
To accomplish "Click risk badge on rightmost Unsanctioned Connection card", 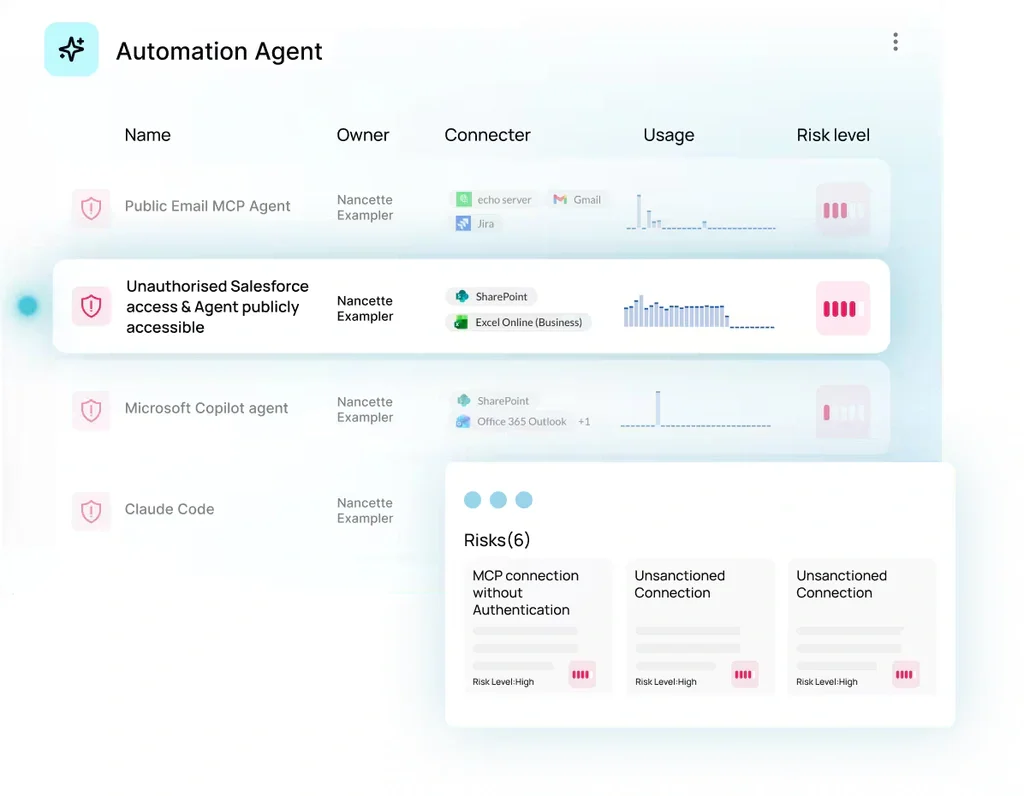I will point(905,675).
